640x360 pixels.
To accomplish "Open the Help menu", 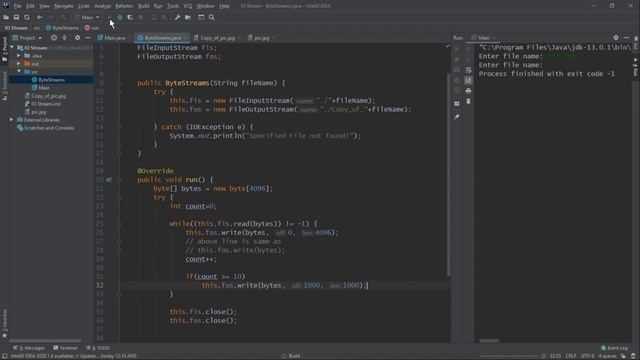I will click(x=224, y=6).
